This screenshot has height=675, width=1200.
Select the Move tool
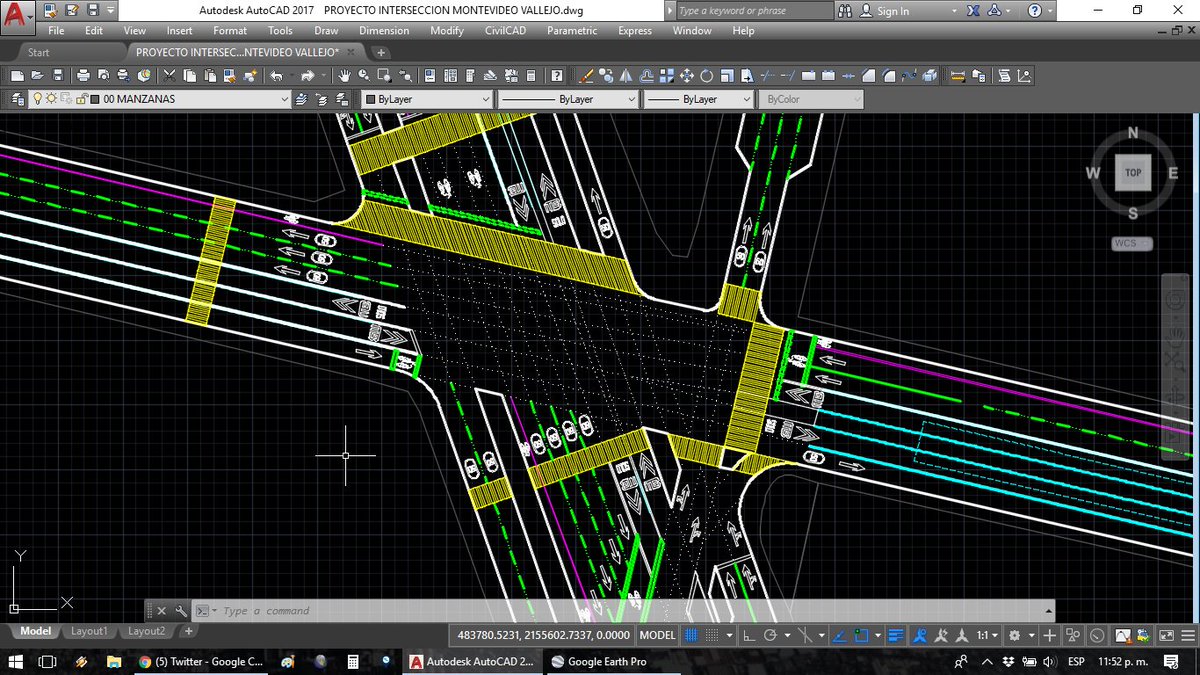tap(687, 75)
